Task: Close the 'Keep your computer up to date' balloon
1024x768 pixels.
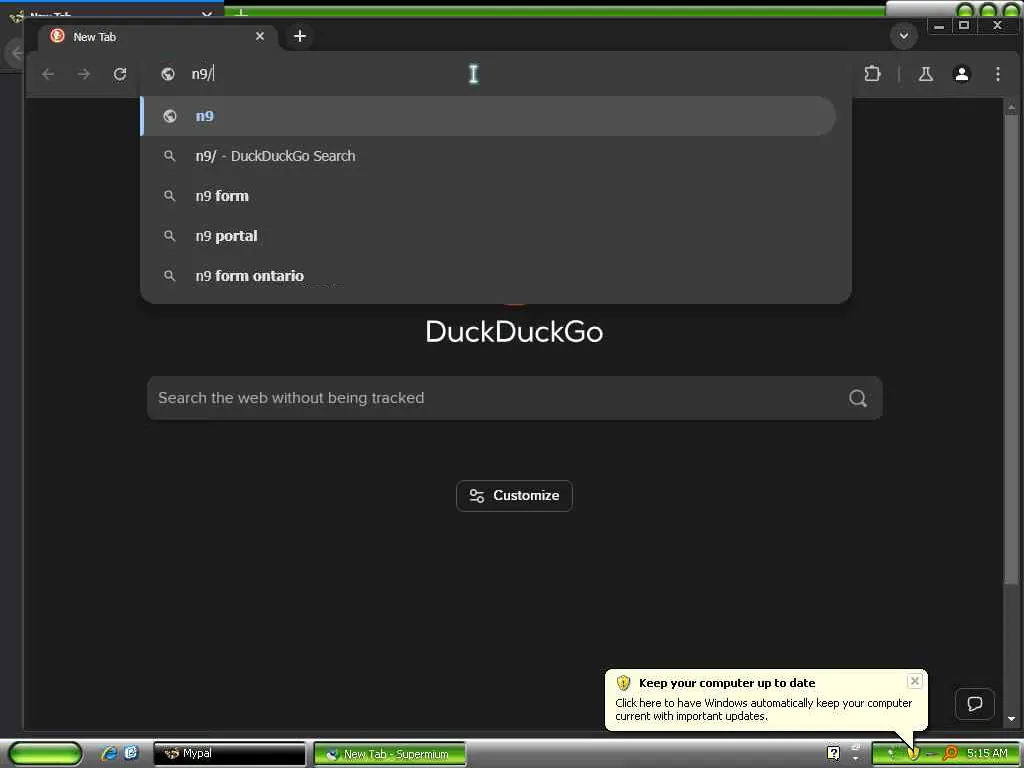Action: pyautogui.click(x=914, y=681)
